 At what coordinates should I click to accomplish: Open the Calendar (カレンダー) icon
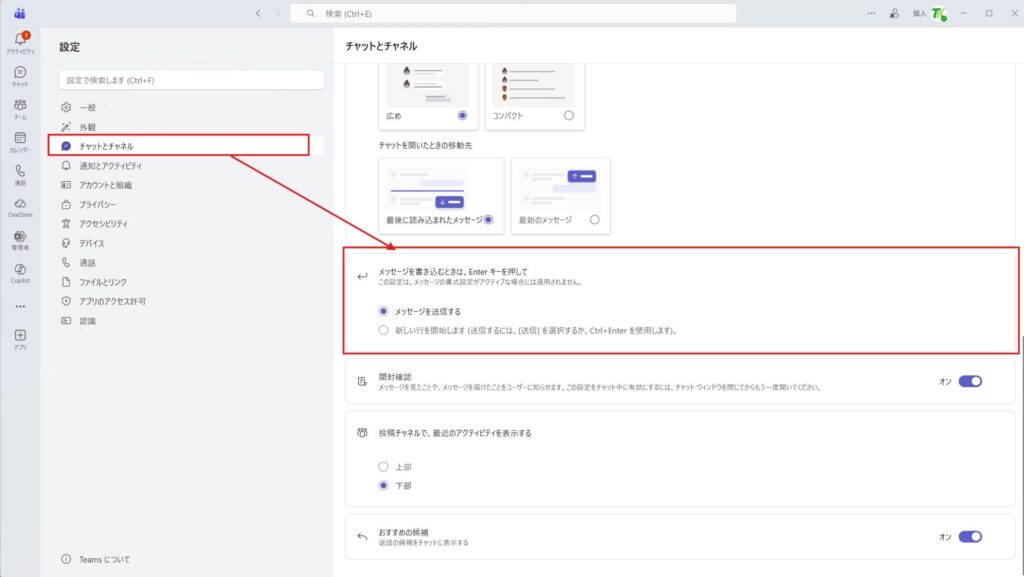coord(20,139)
